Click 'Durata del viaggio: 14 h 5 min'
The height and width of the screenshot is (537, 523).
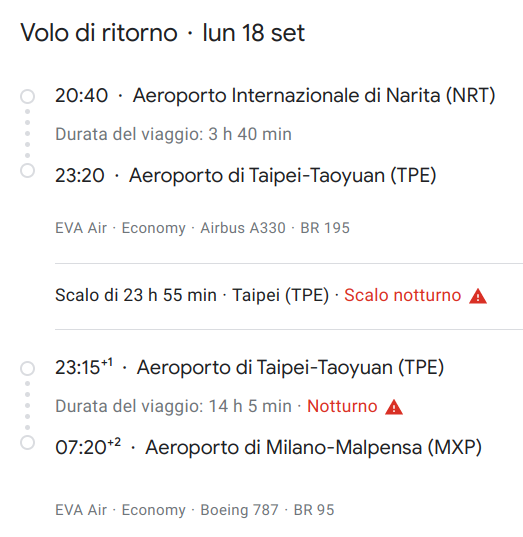[x=173, y=406]
